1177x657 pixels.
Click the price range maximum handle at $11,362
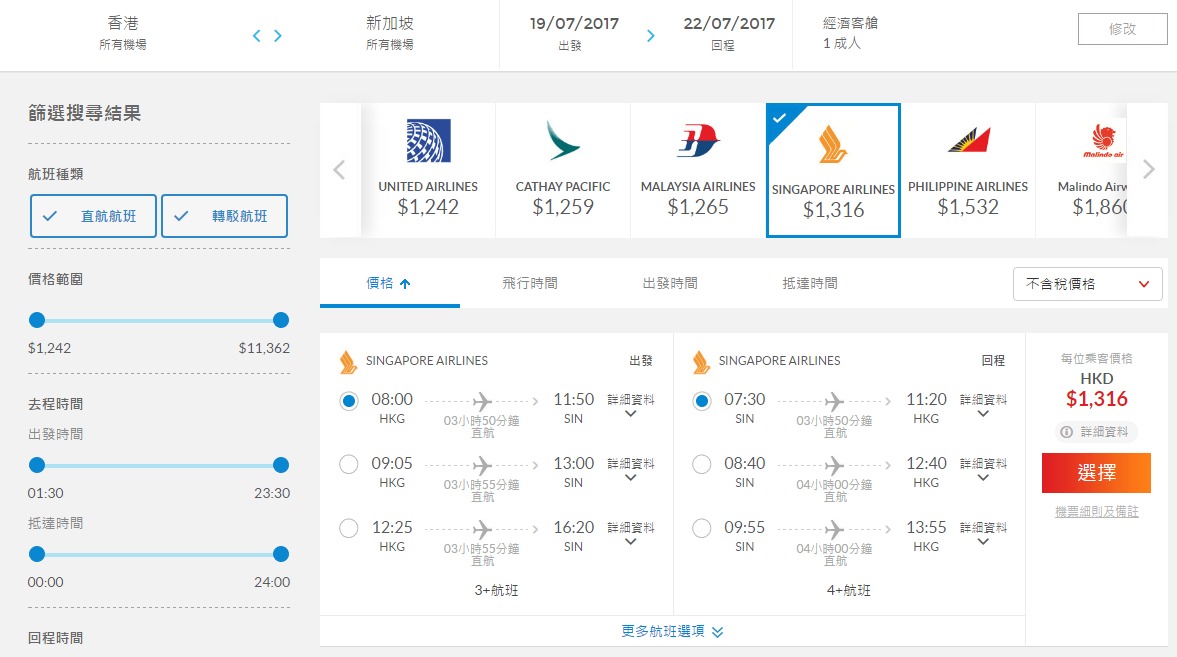(281, 321)
